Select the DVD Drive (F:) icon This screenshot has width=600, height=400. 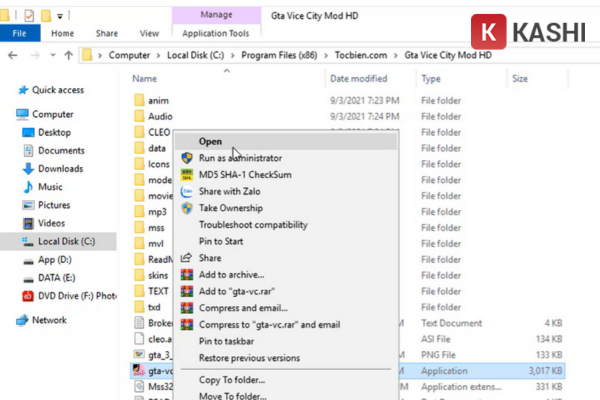(29, 296)
